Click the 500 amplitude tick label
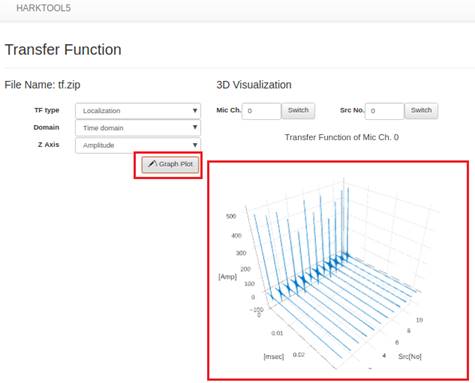This screenshot has width=475, height=383. (231, 216)
